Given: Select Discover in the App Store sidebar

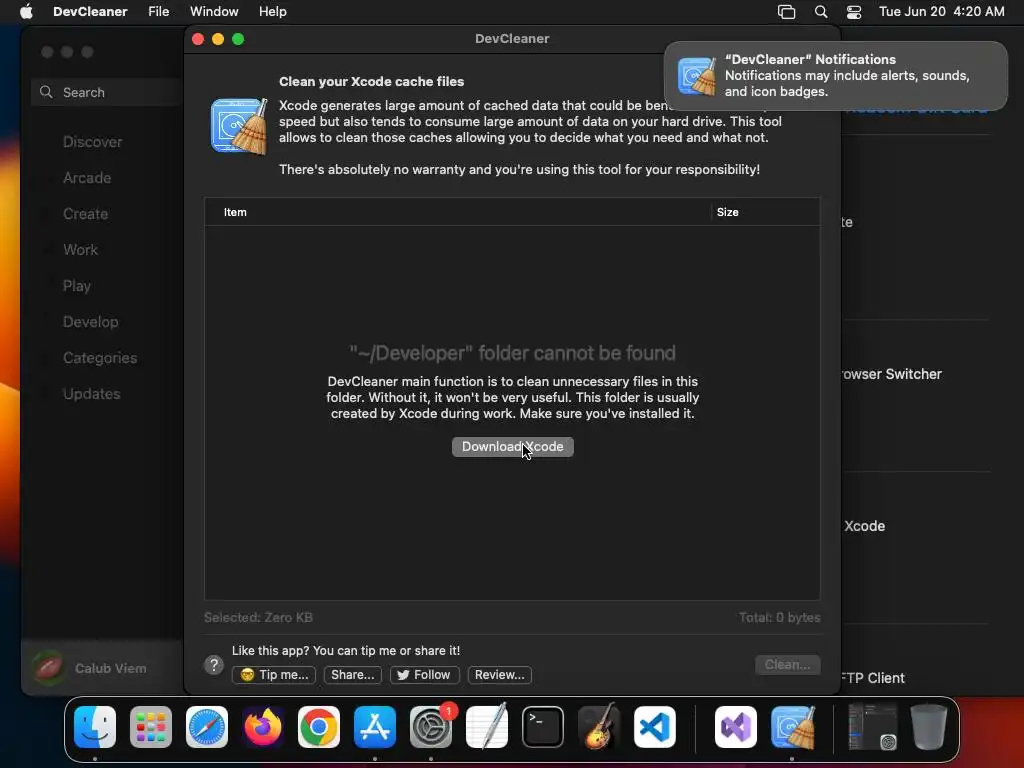Looking at the screenshot, I should [92, 142].
